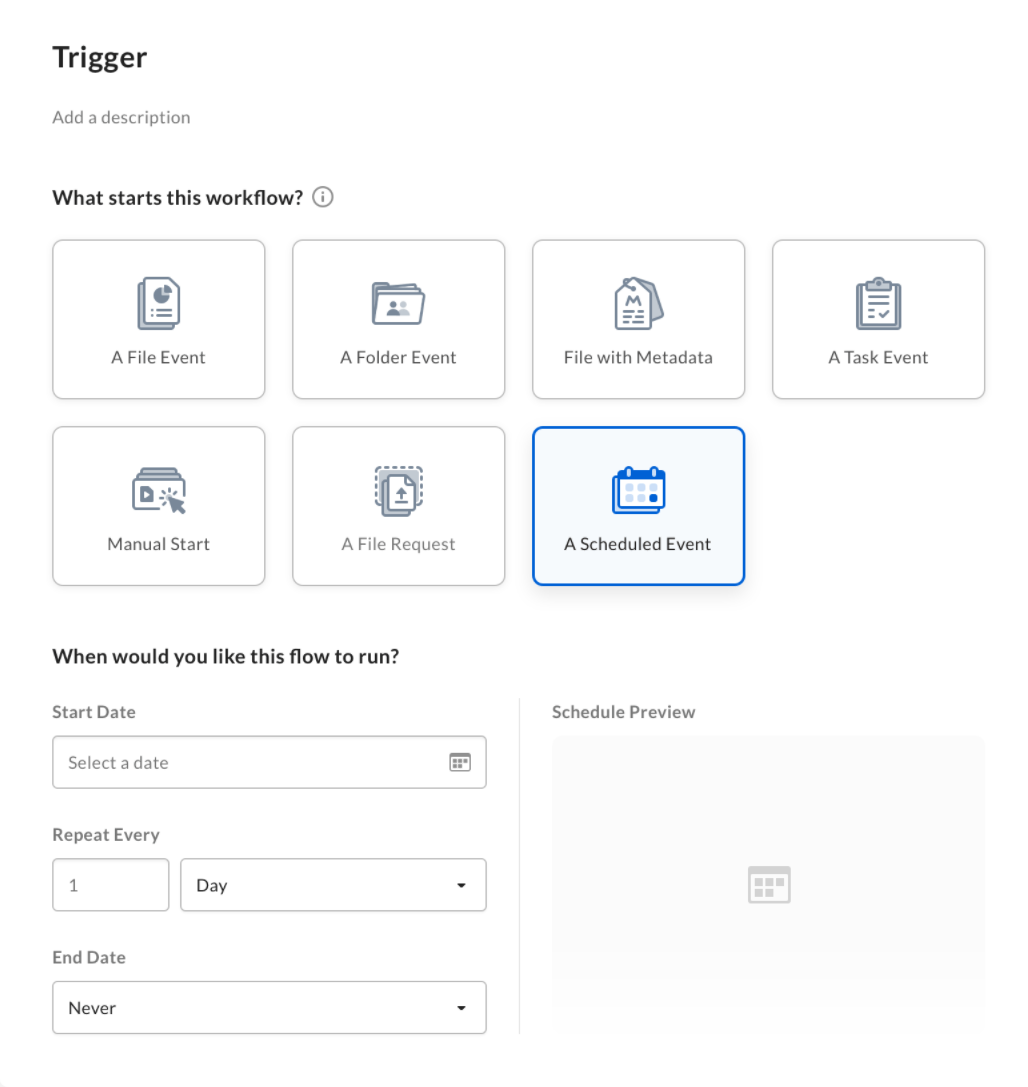Click the "Start Date" field label
1028x1087 pixels.
[94, 713]
